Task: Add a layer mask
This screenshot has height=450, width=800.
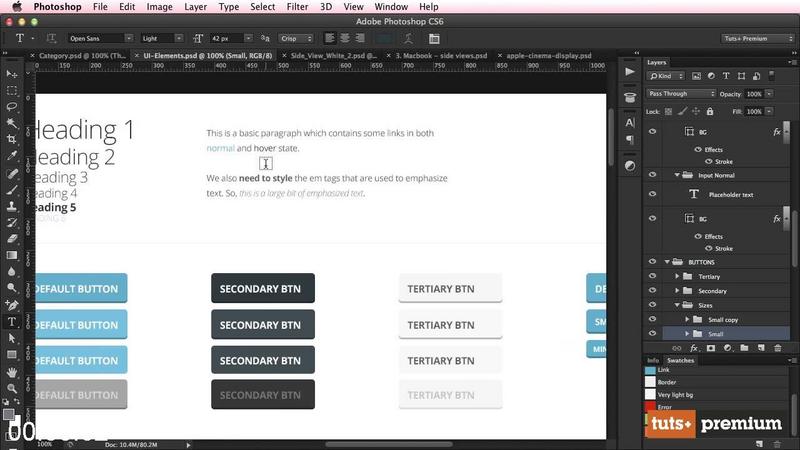Action: click(711, 348)
